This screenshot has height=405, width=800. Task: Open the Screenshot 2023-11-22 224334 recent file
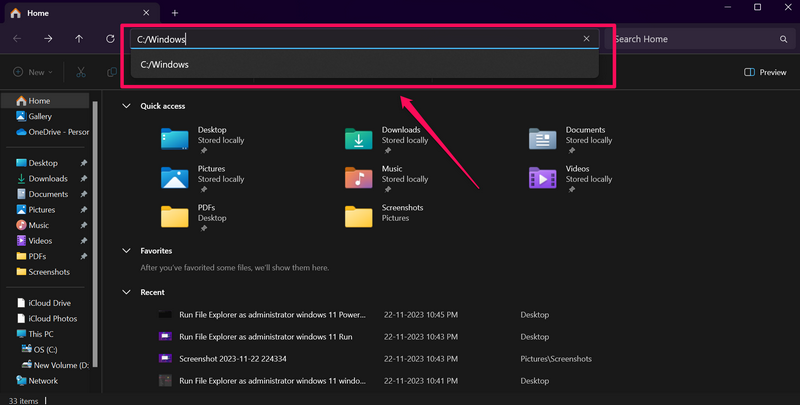[x=232, y=358]
